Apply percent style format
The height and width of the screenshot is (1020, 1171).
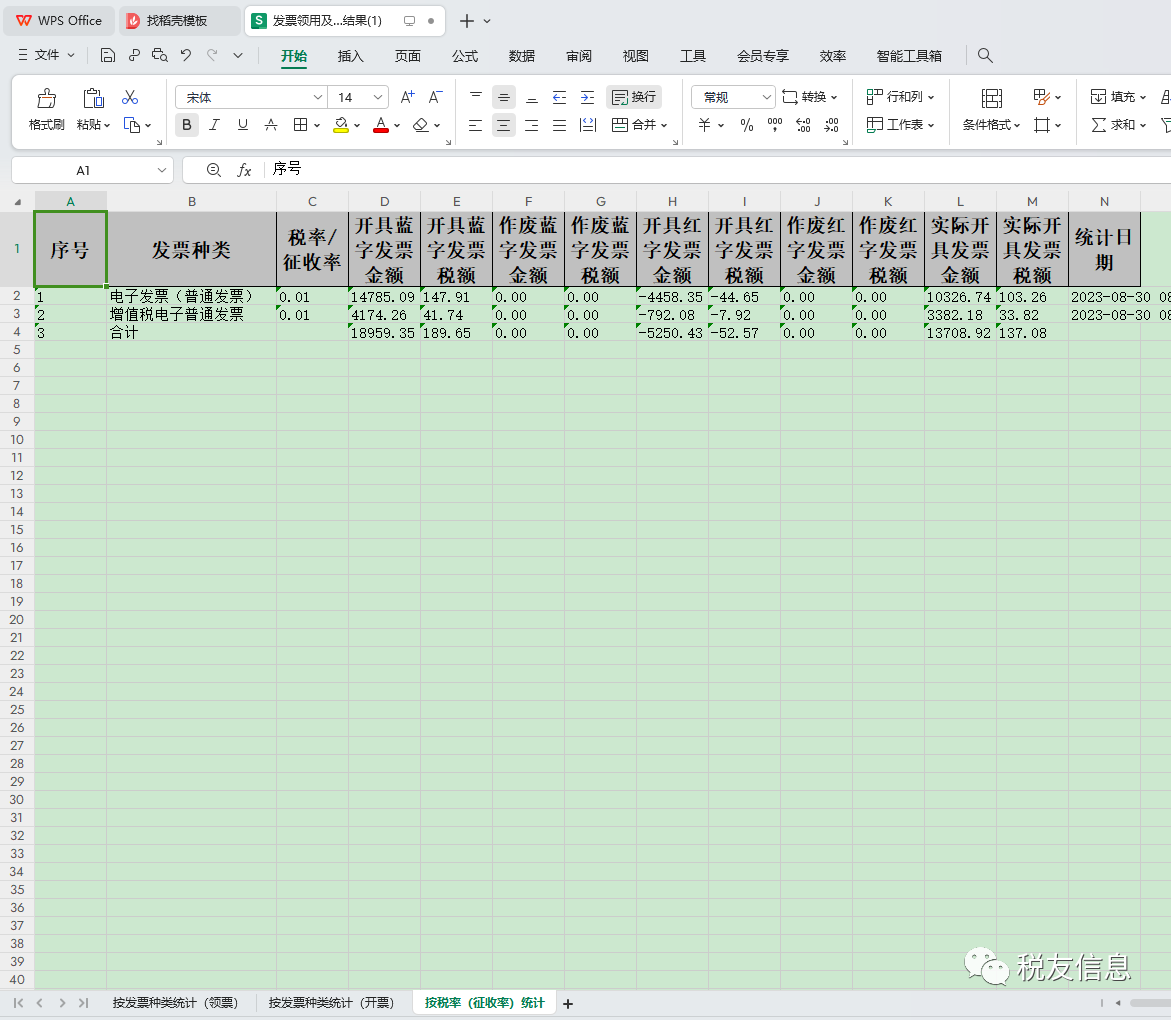point(747,125)
